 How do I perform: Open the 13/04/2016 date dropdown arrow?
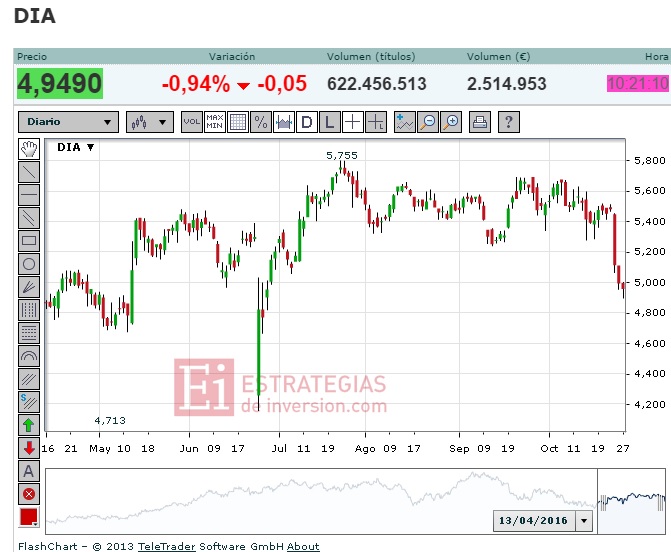tap(584, 521)
